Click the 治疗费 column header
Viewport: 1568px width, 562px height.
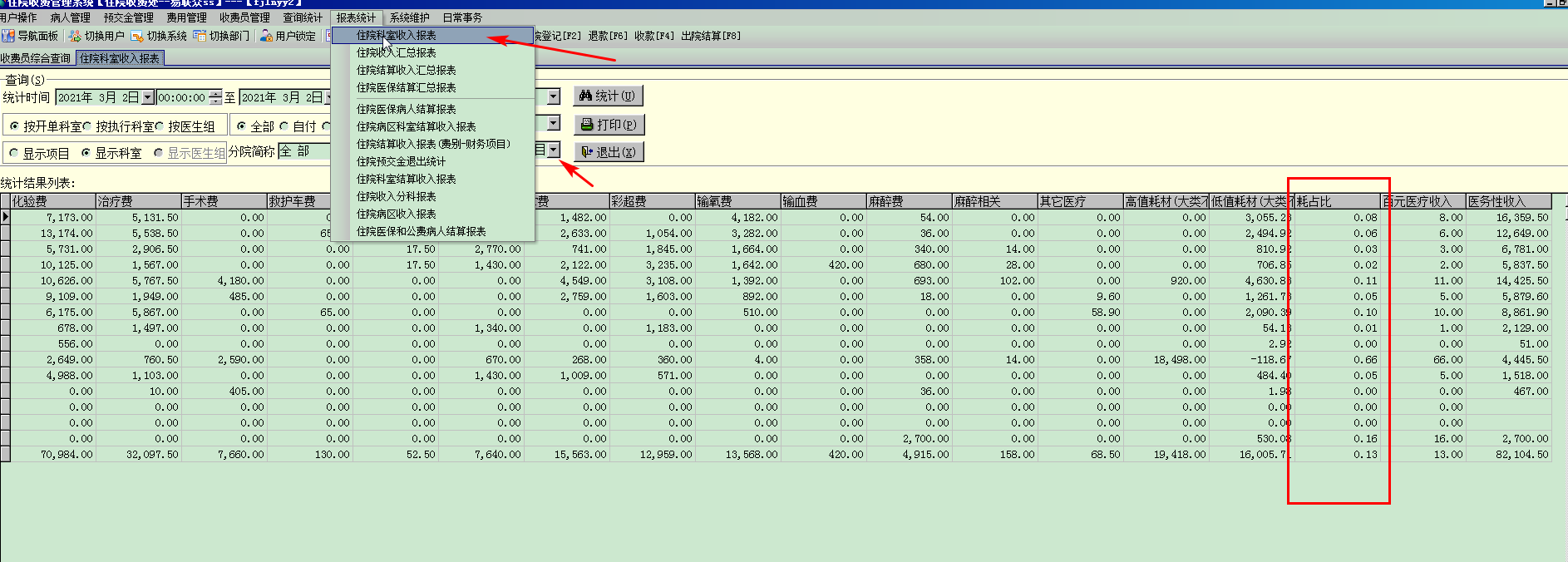[x=138, y=201]
